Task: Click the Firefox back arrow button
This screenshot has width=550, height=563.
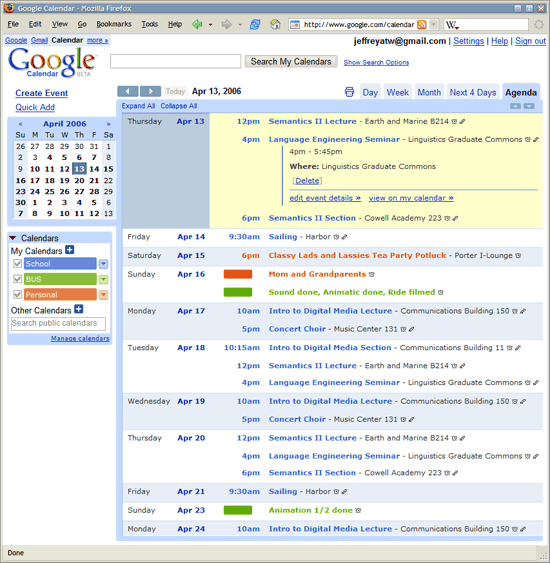Action: [197, 24]
